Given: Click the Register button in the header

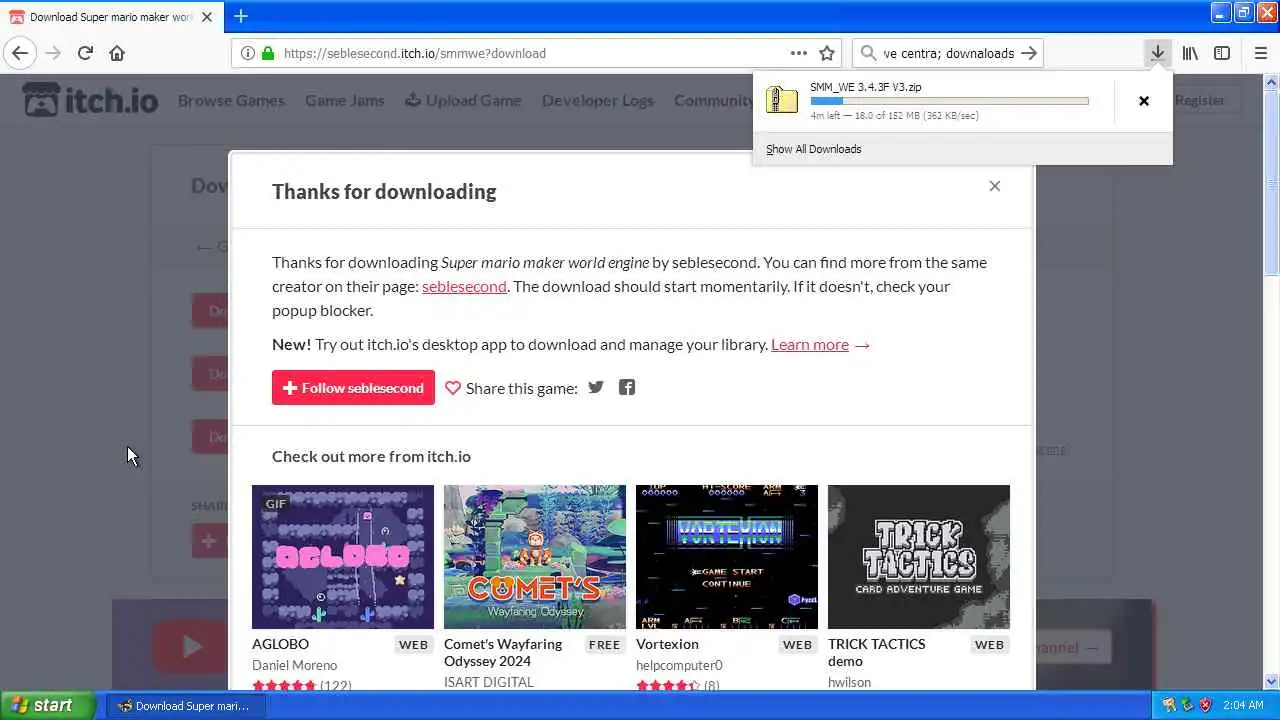Looking at the screenshot, I should 1199,100.
